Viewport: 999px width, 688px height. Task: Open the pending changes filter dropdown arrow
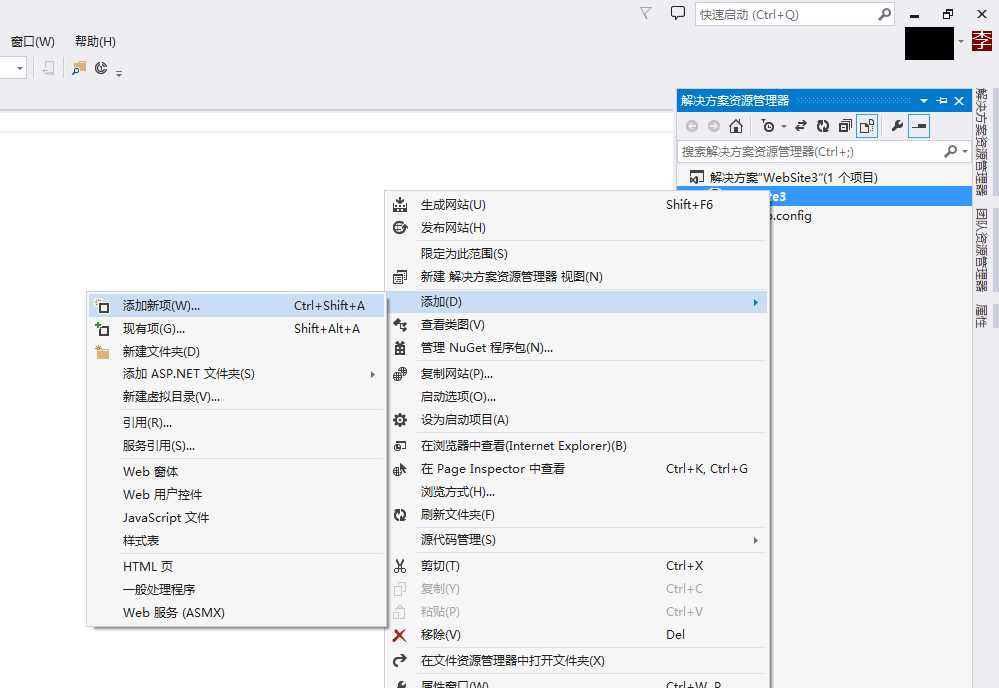point(784,126)
